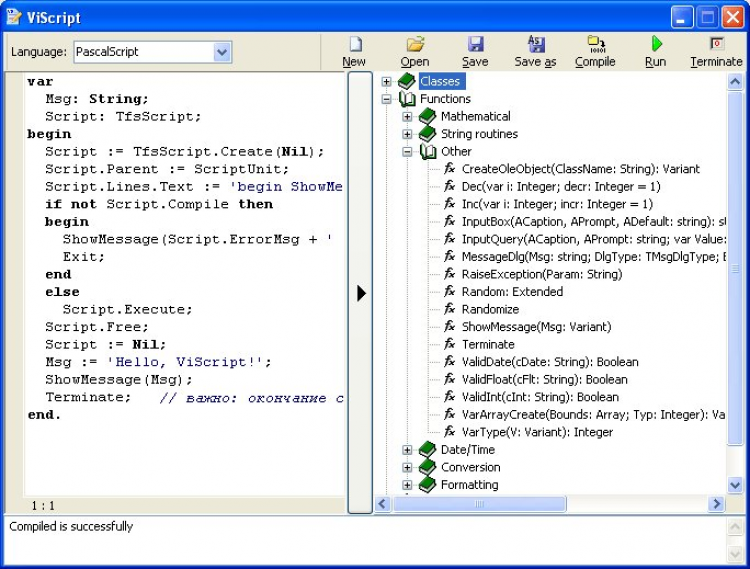Click the '1 : 1' cursor position indicator

43,505
